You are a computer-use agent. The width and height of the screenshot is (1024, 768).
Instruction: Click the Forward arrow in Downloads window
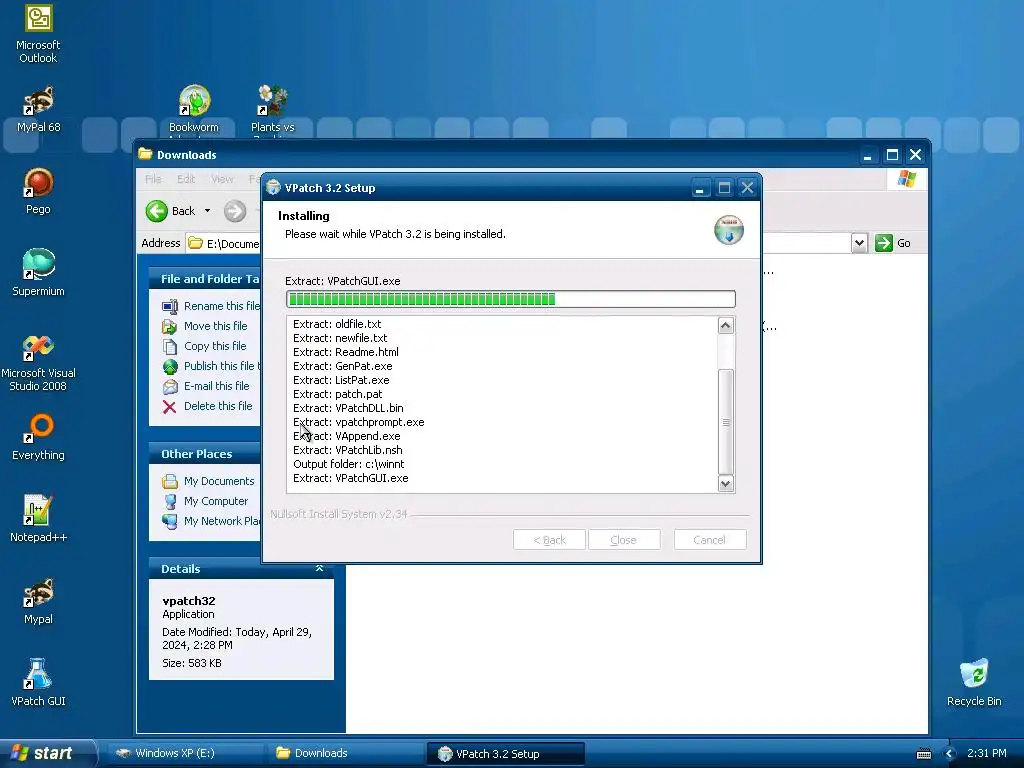235,211
